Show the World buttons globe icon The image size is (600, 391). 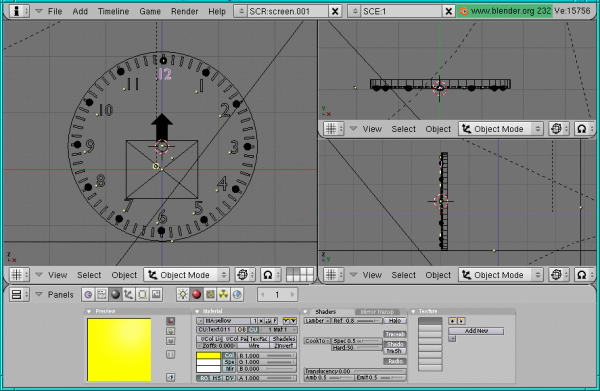tap(237, 295)
